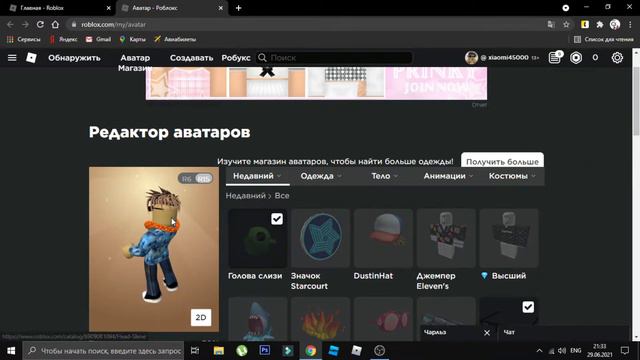The height and width of the screenshot is (360, 640).
Task: Open the Карты bookmark
Action: pos(132,39)
